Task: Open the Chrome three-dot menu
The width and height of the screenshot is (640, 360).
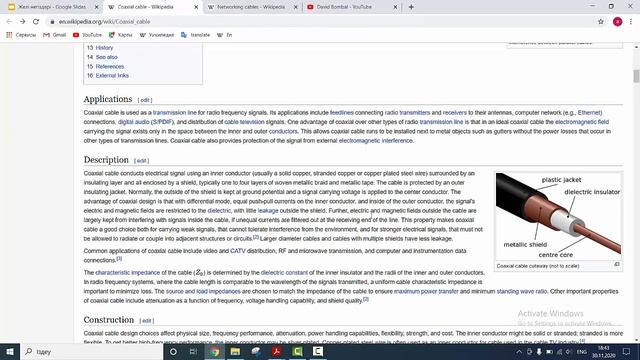Action: [631, 22]
